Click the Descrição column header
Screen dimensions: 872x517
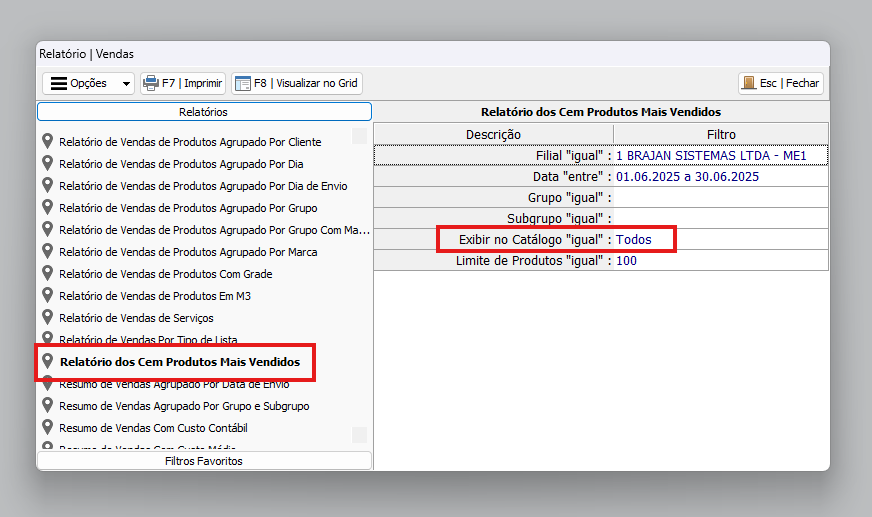pos(493,134)
